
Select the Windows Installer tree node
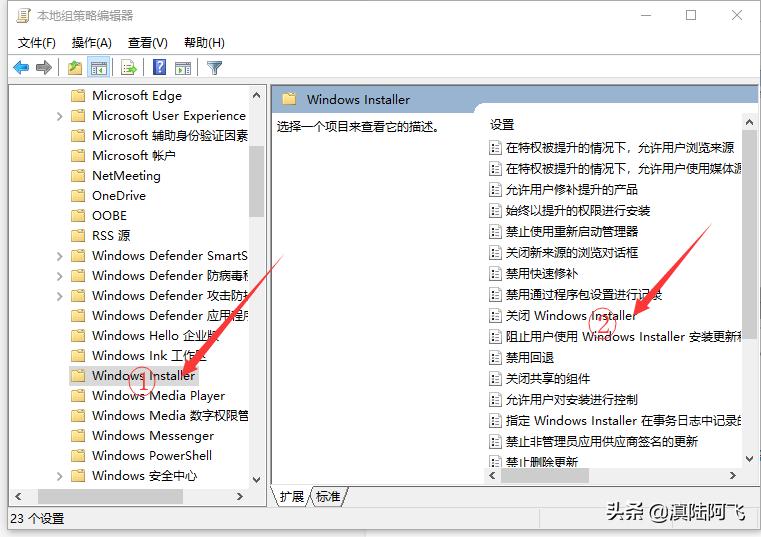[x=144, y=375]
